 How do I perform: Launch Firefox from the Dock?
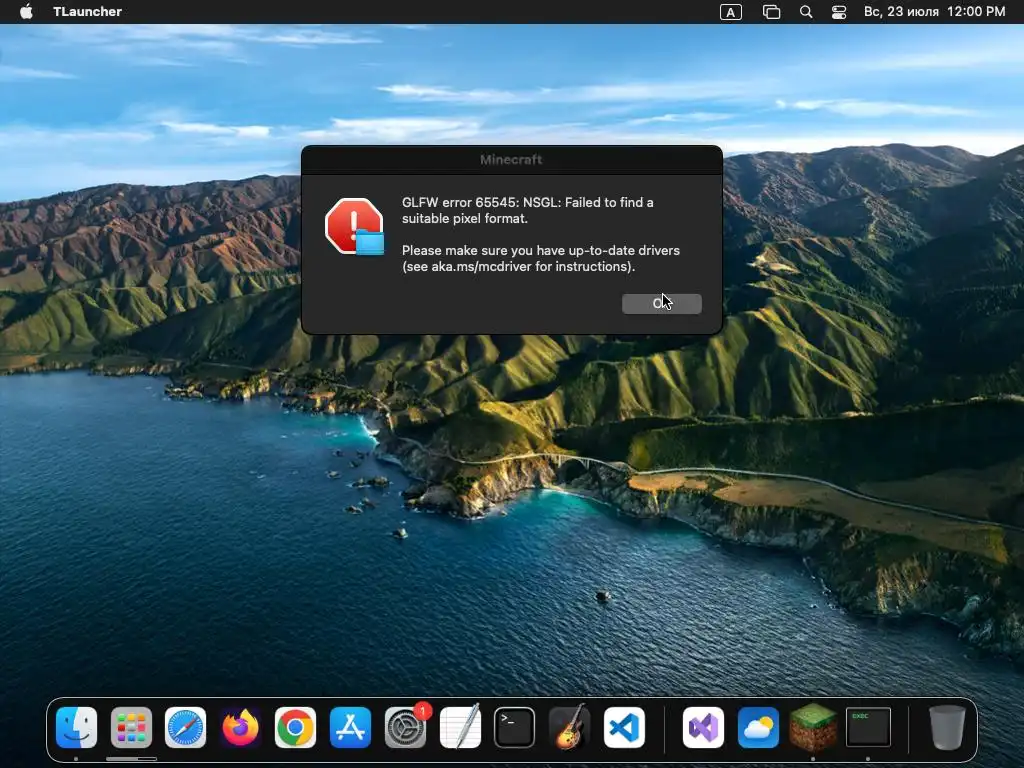click(240, 727)
